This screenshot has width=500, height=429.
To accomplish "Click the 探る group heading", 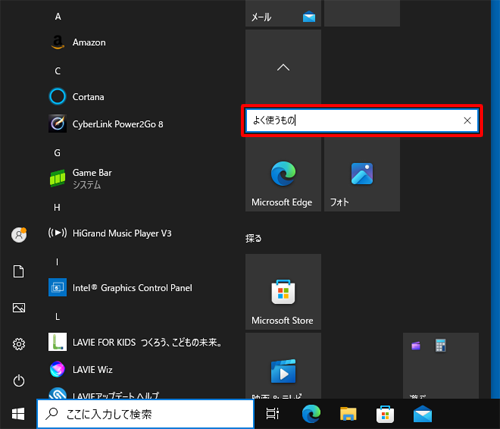I will click(254, 238).
